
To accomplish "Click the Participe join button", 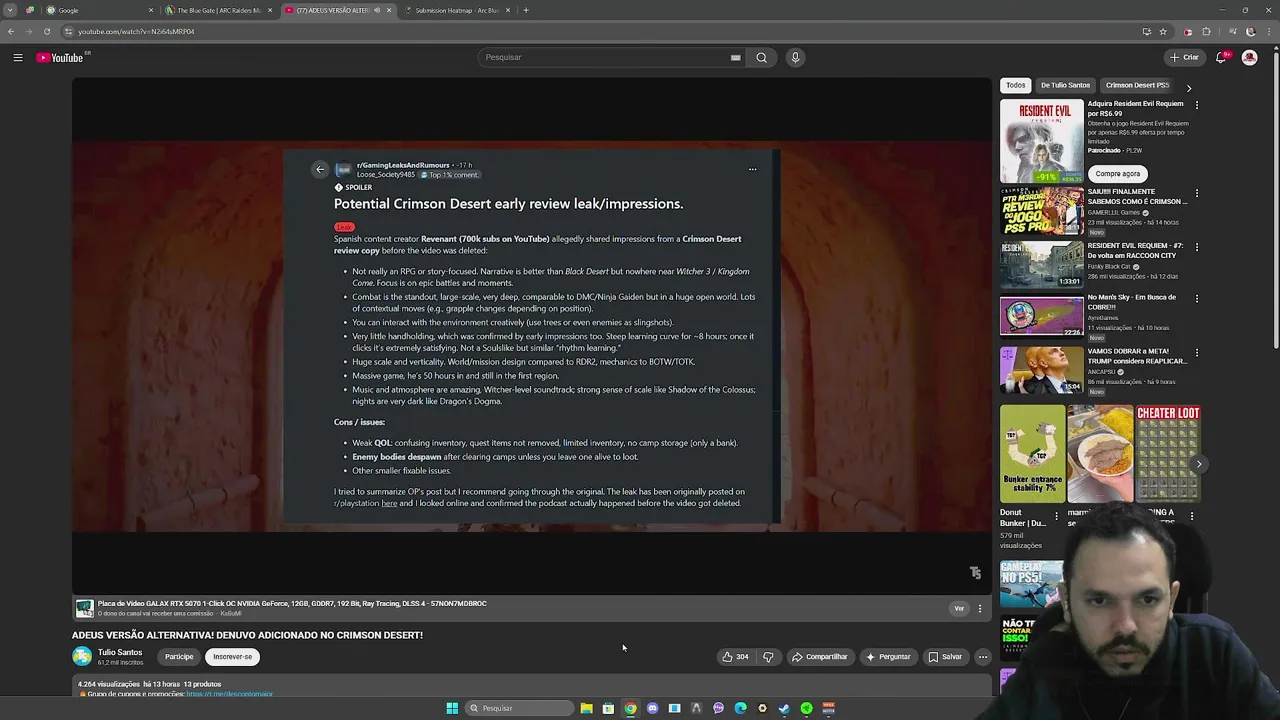I will point(179,657).
